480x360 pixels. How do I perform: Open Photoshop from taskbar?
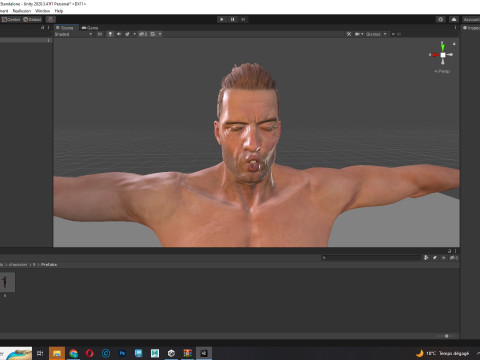click(x=122, y=353)
